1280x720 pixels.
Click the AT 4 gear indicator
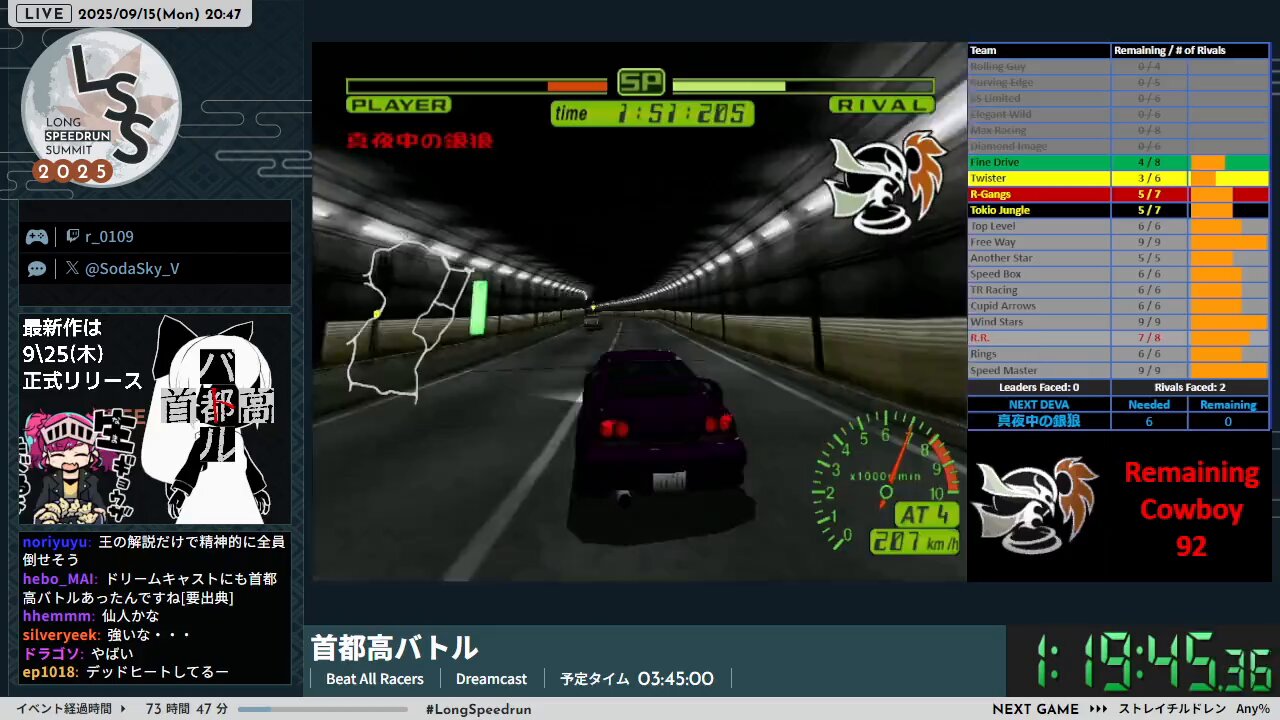[x=926, y=515]
